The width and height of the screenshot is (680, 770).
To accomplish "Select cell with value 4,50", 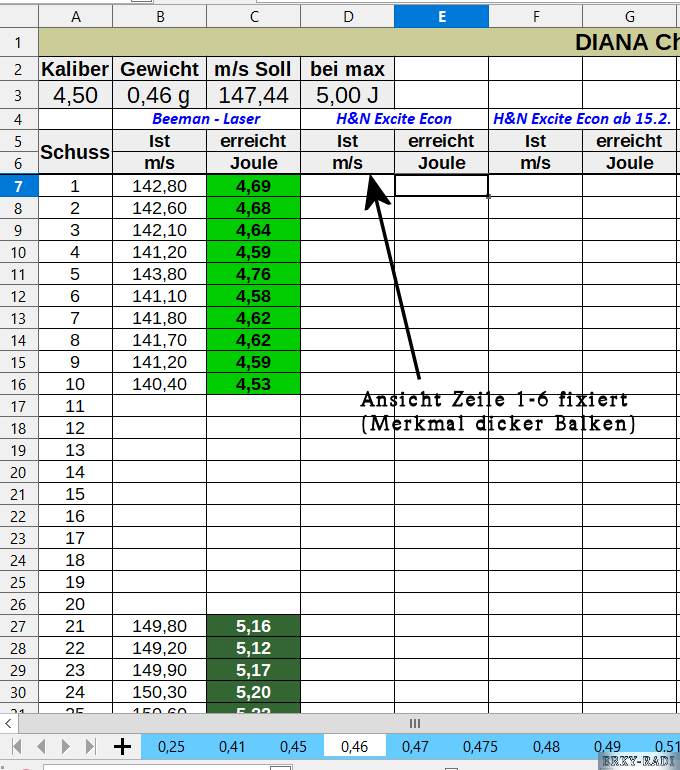I will tap(76, 95).
